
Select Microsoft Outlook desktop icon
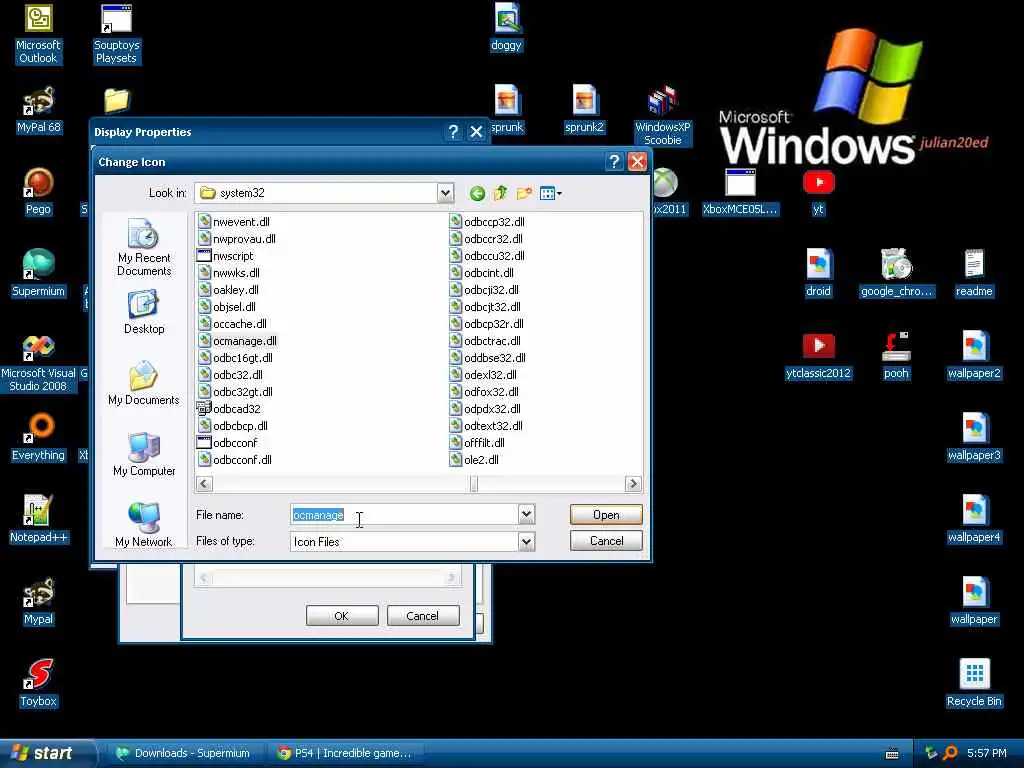[38, 34]
